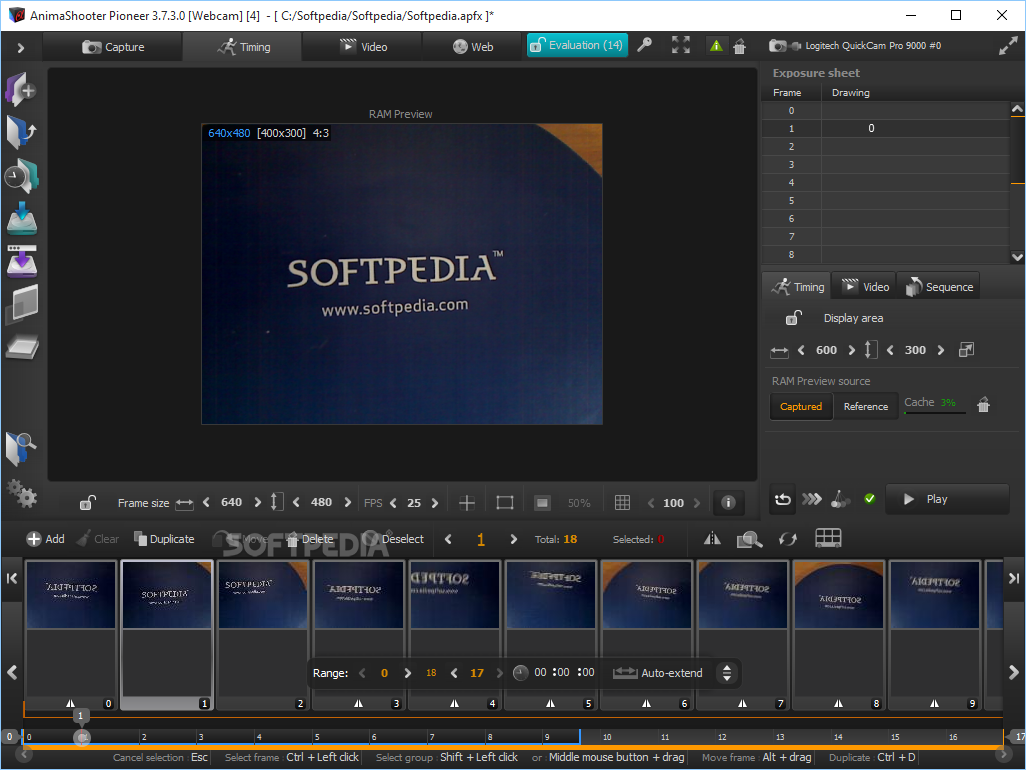Increase display area width 600
The image size is (1026, 770).
tap(851, 350)
